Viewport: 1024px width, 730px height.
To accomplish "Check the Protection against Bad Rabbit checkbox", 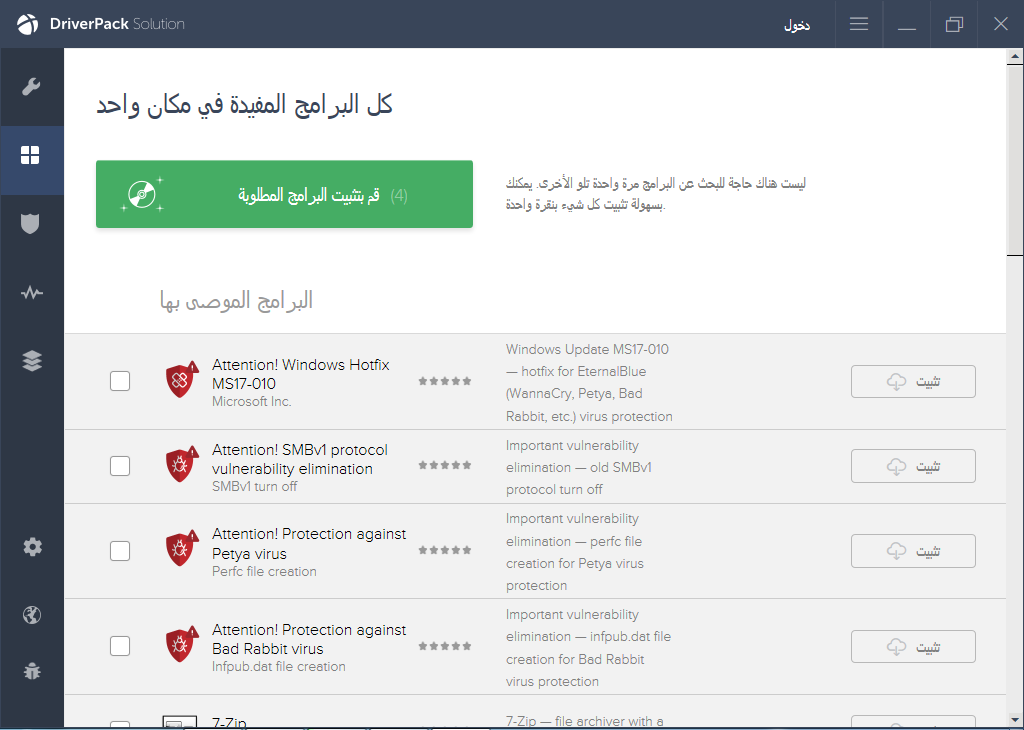I will pyautogui.click(x=120, y=646).
